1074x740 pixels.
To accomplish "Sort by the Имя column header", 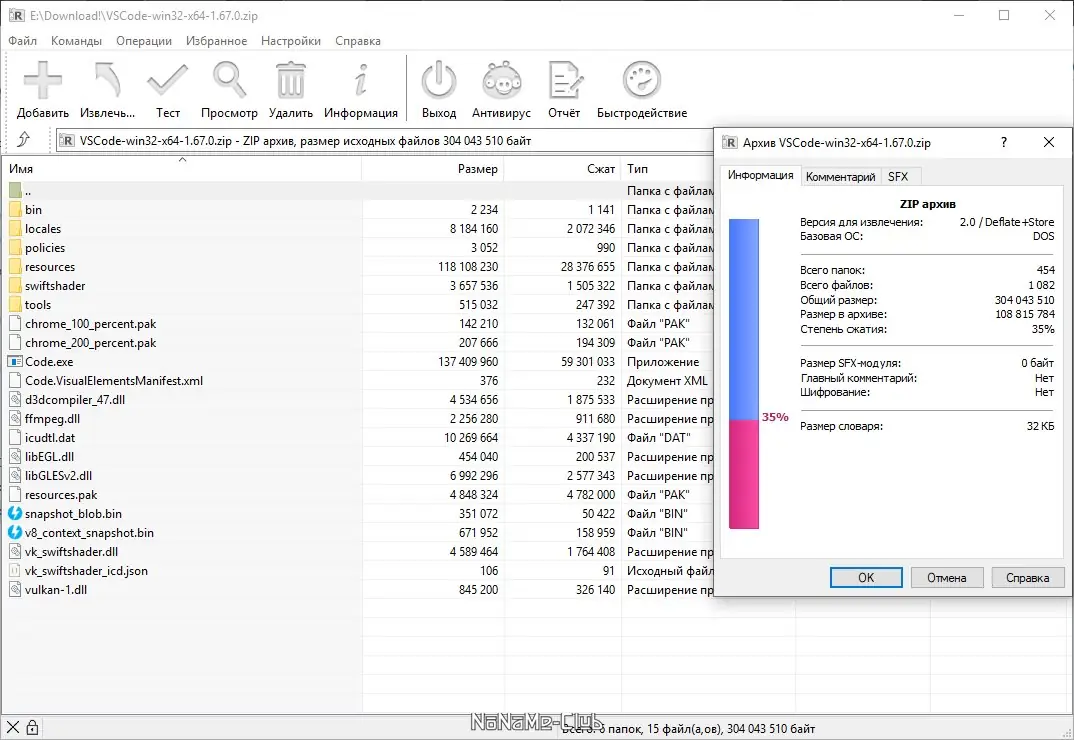I will pos(182,169).
